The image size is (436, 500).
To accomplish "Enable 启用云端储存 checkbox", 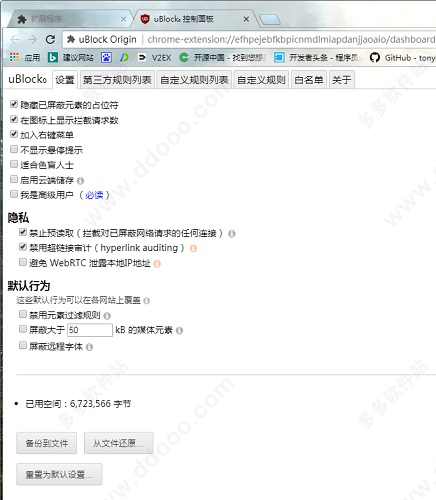I will (14, 179).
